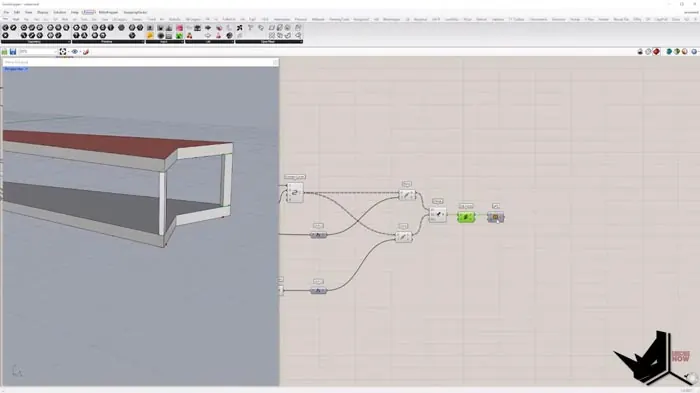
Task: Pick the solid arrow icon in Util panel
Action: click(x=208, y=28)
